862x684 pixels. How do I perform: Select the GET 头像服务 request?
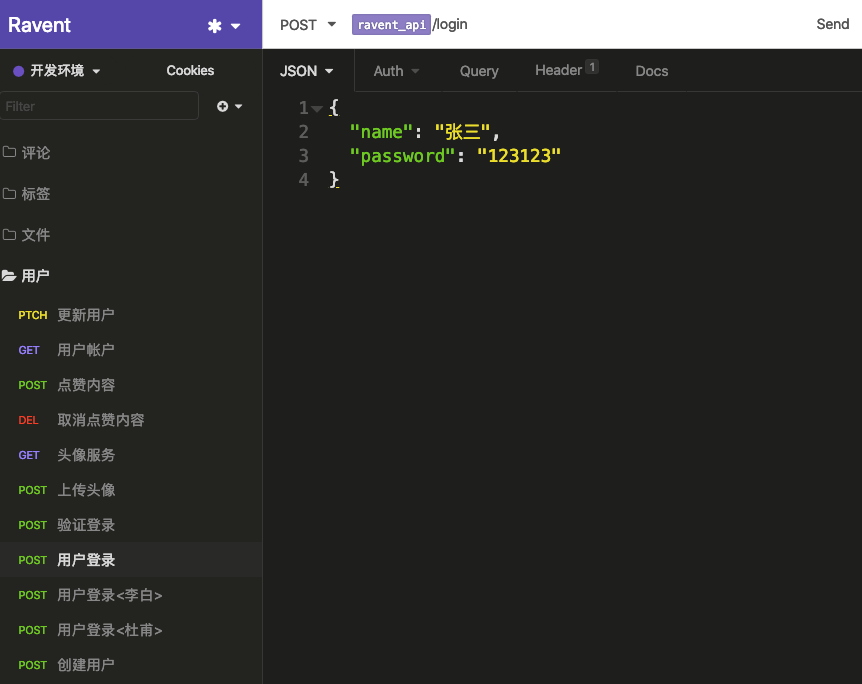click(x=131, y=455)
